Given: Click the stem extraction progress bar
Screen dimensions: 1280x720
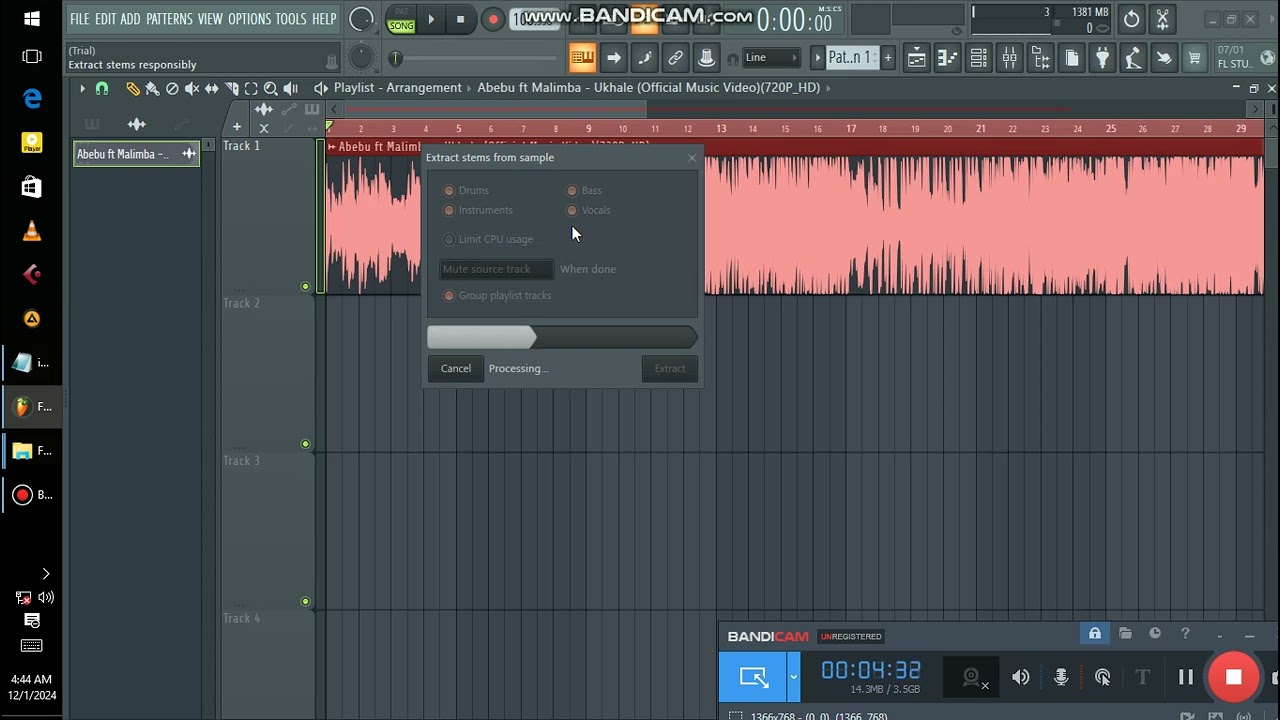Looking at the screenshot, I should [x=562, y=338].
